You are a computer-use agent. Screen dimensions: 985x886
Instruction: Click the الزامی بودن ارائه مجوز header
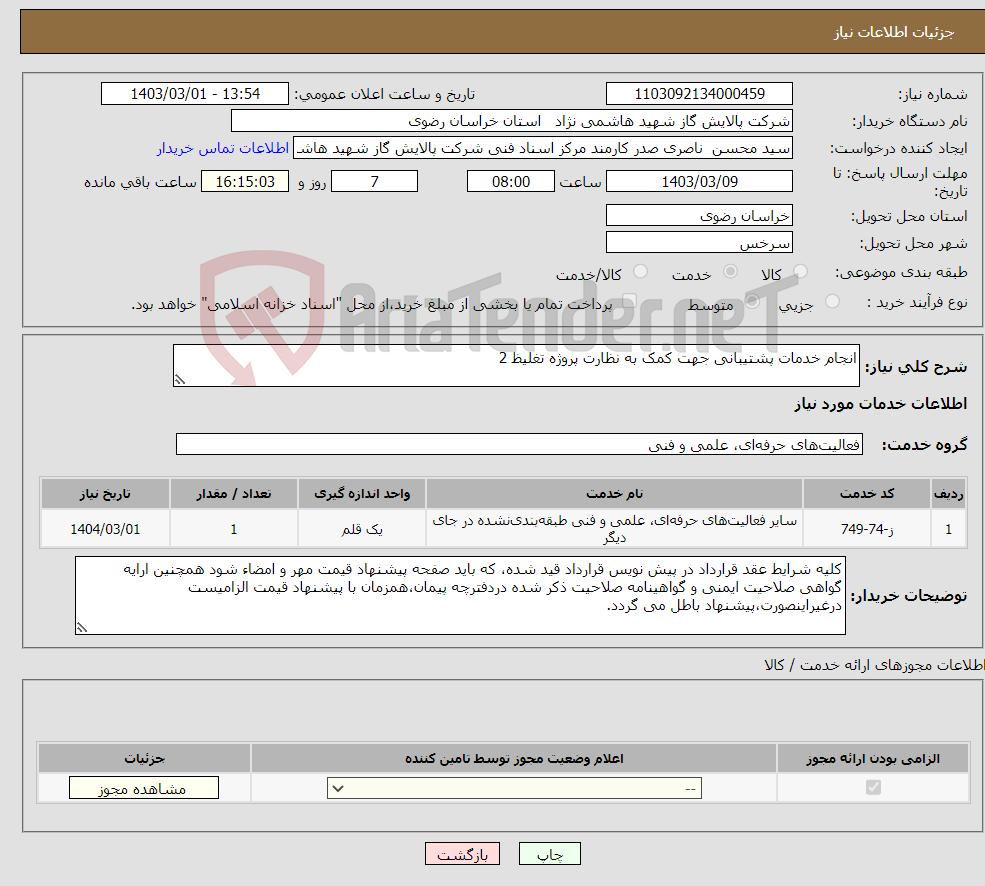click(x=873, y=758)
